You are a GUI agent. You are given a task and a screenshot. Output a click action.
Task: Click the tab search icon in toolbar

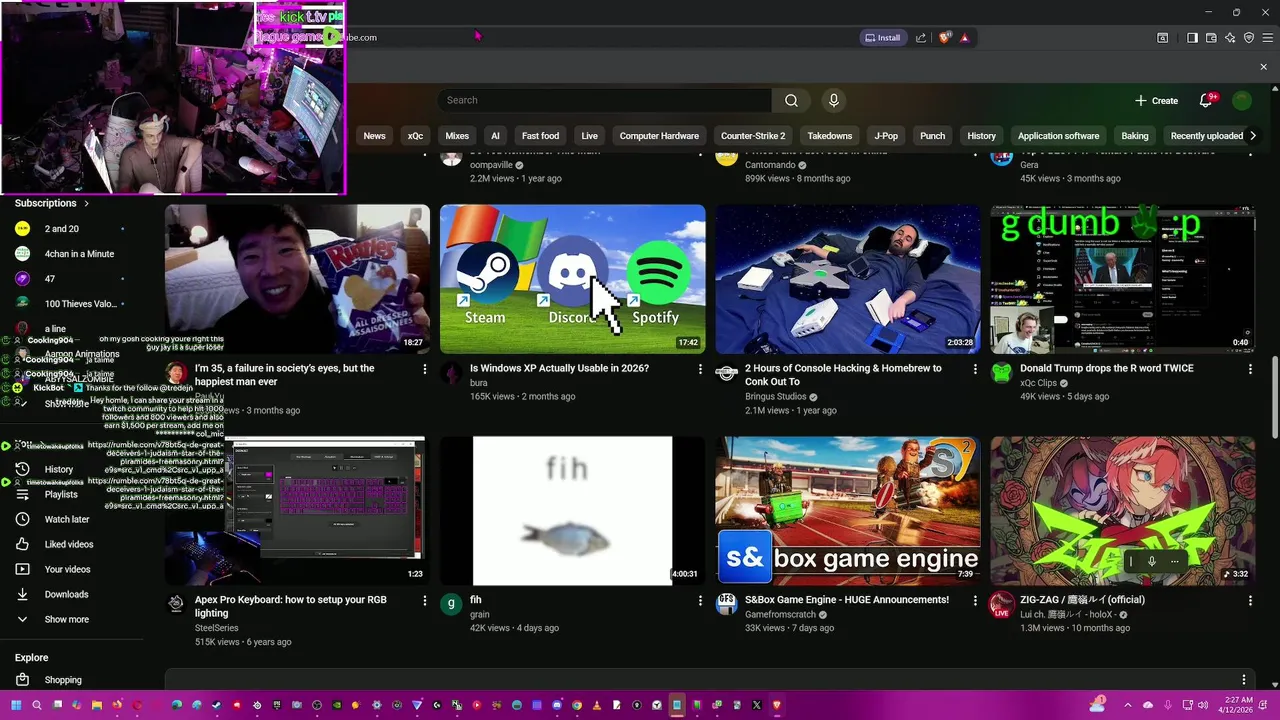click(x=1163, y=38)
